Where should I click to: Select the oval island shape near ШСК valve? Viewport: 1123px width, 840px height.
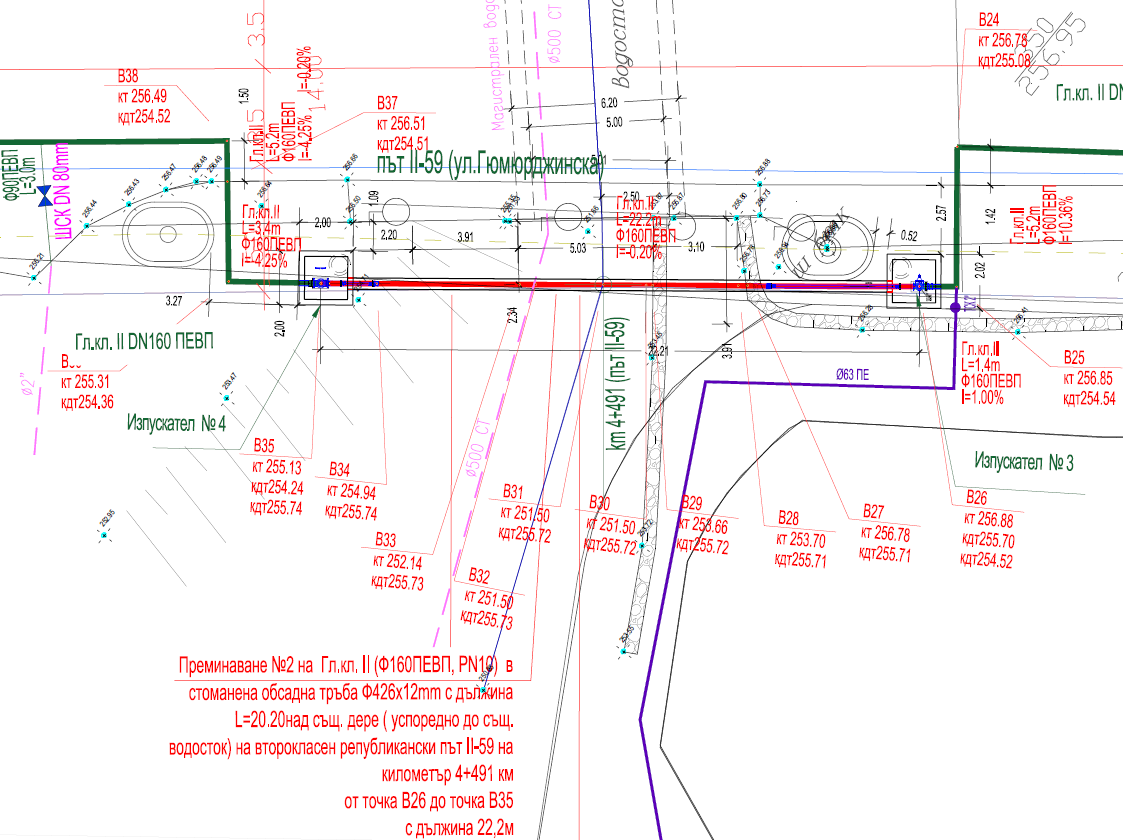[x=168, y=234]
